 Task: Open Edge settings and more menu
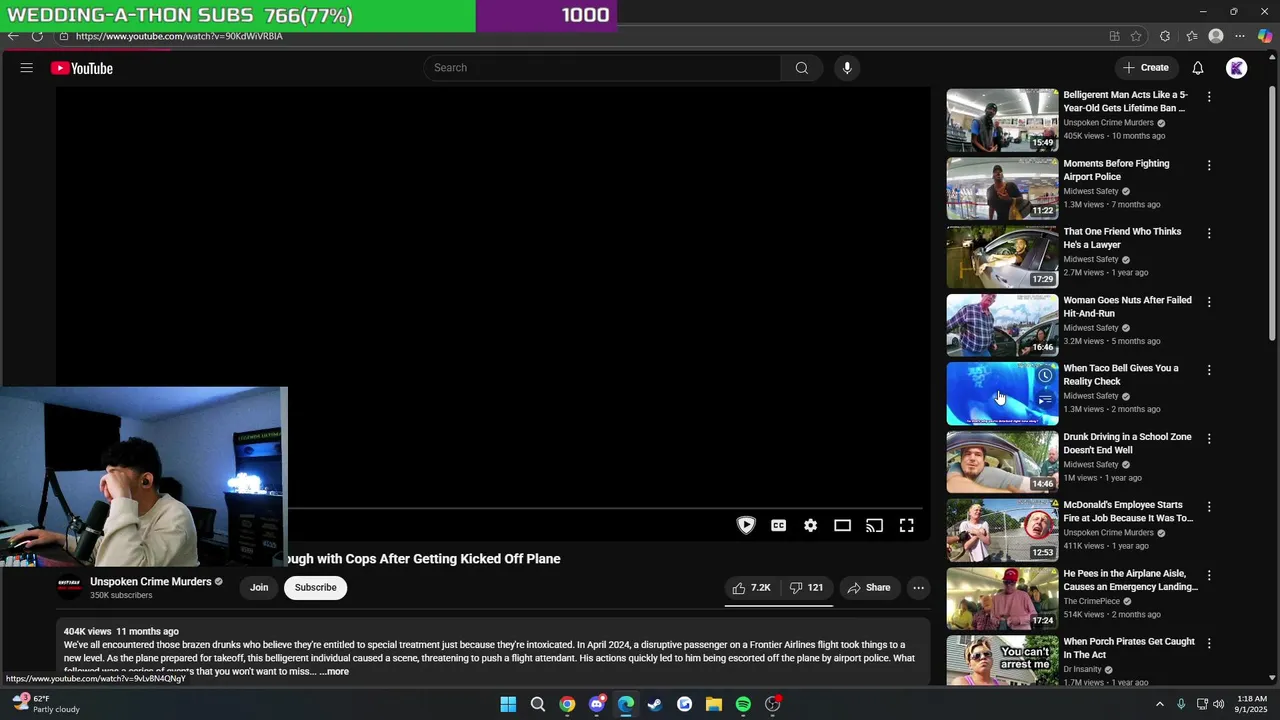(x=1240, y=36)
